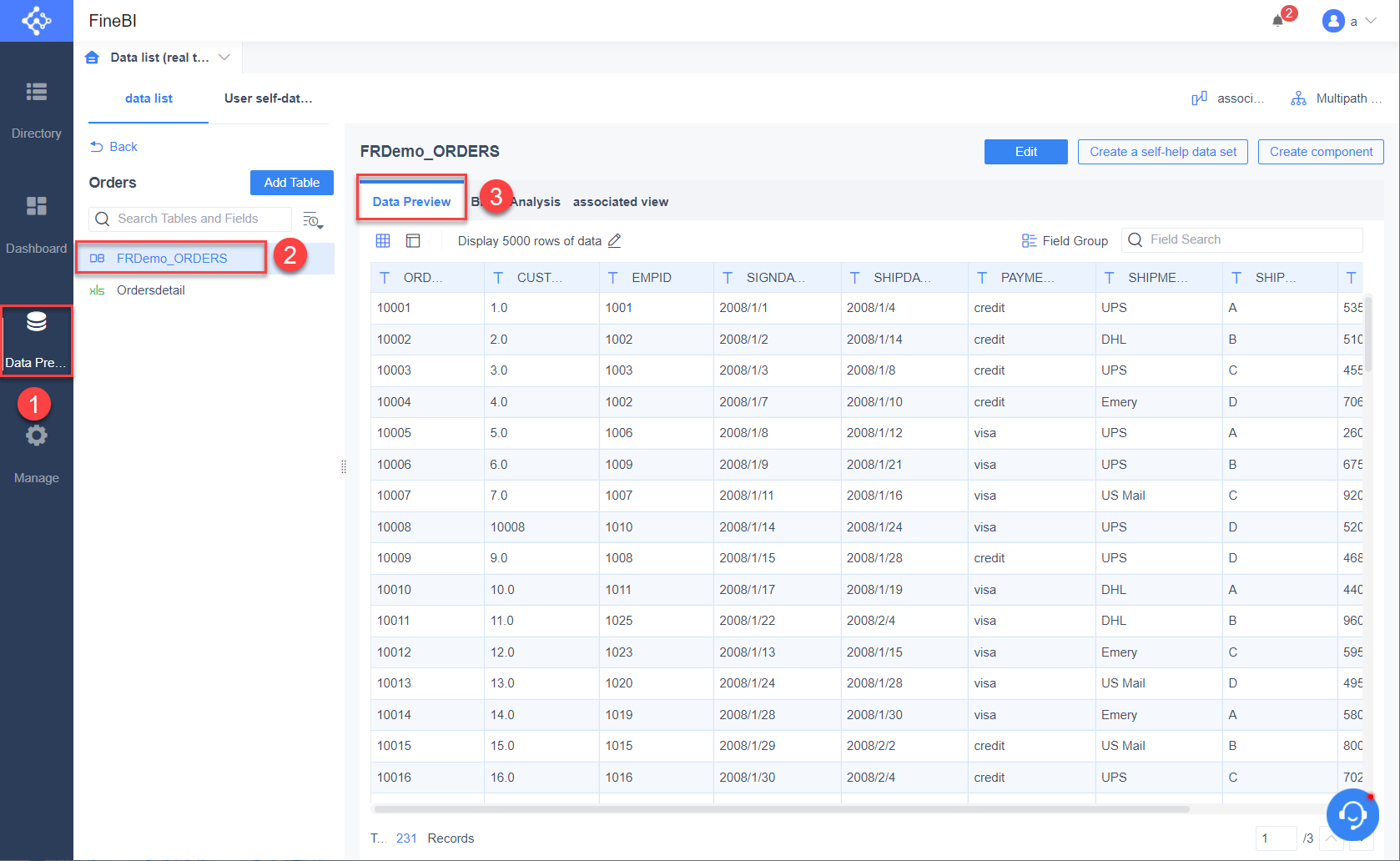This screenshot has height=861, width=1400.
Task: Select the FRDemo_ORDERS table
Action: (x=204, y=259)
